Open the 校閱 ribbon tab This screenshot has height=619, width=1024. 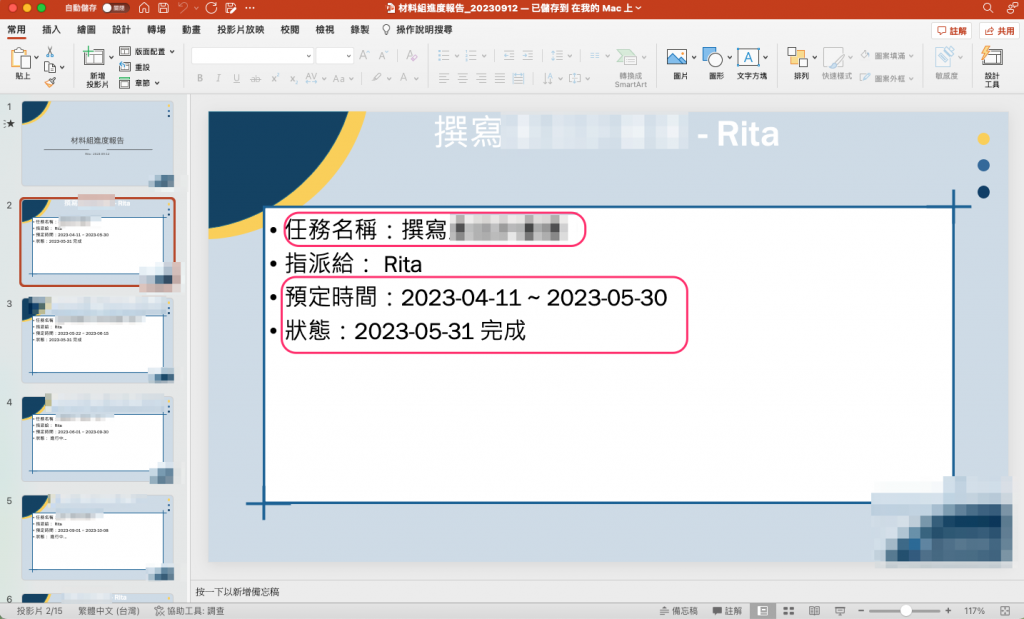(290, 30)
